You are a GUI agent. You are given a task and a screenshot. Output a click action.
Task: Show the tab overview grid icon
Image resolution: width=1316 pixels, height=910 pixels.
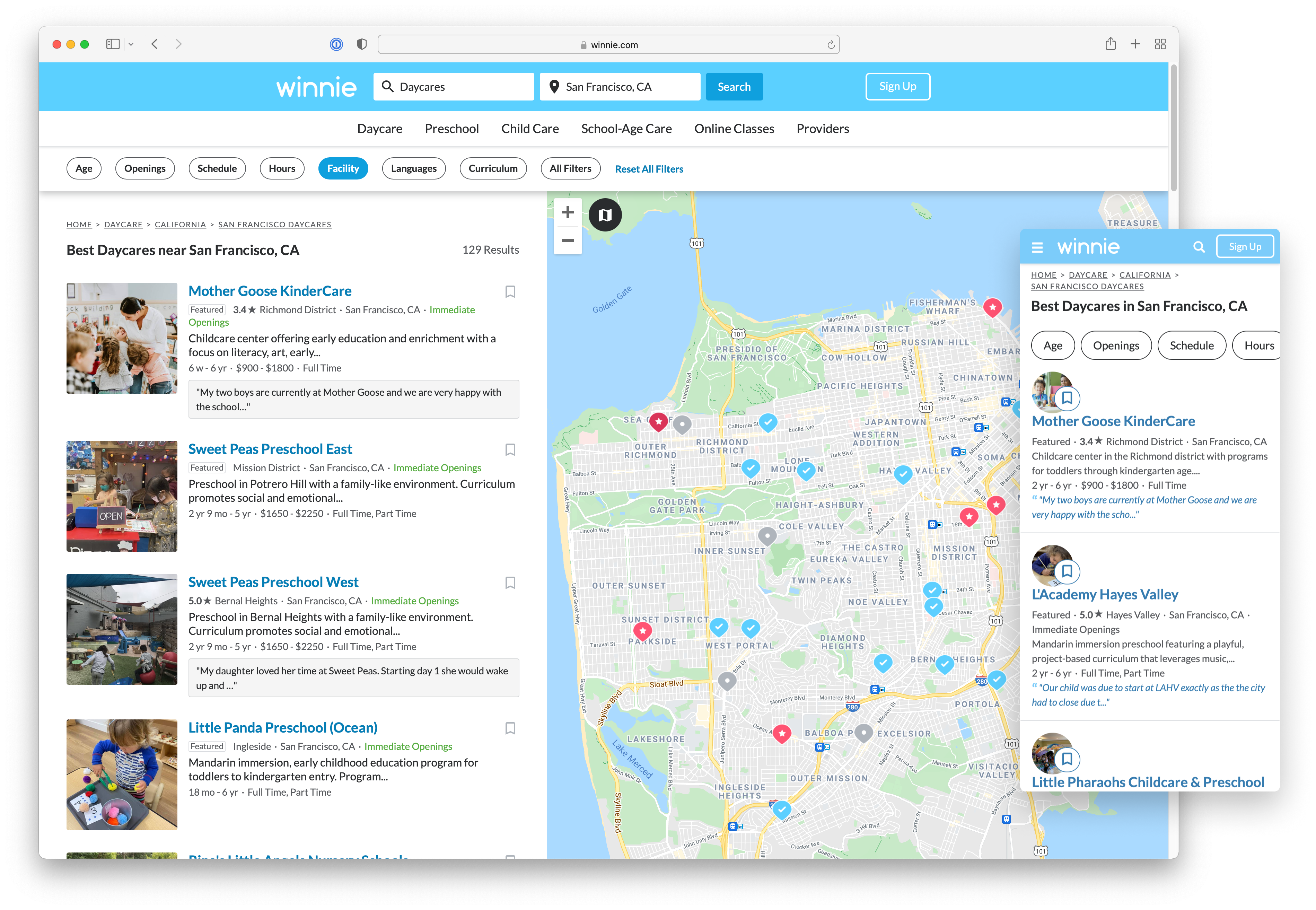tap(1160, 44)
